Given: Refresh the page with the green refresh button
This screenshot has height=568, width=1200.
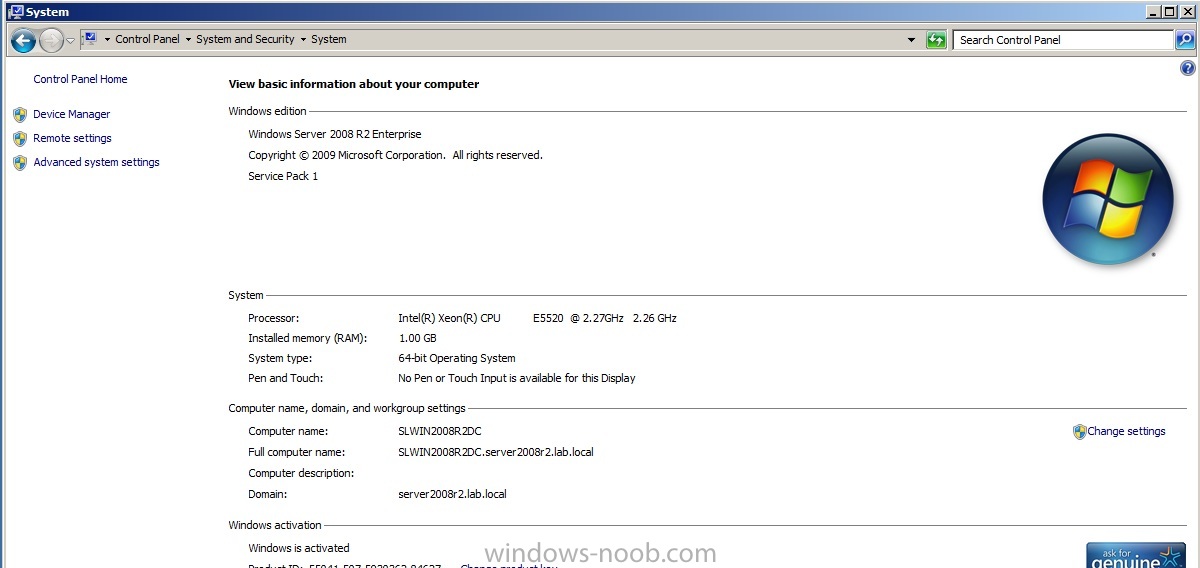Looking at the screenshot, I should 936,40.
